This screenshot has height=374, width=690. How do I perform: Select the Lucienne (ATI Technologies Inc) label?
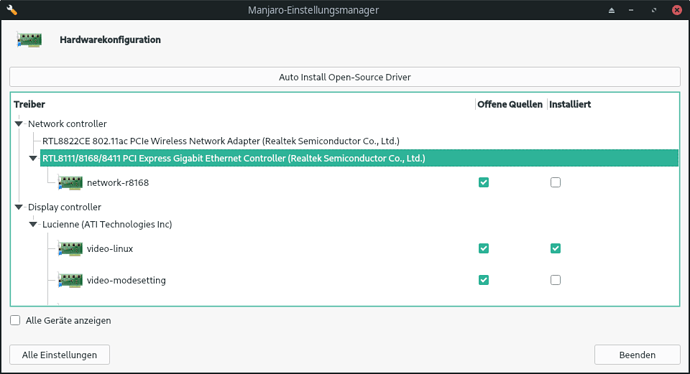pos(107,224)
